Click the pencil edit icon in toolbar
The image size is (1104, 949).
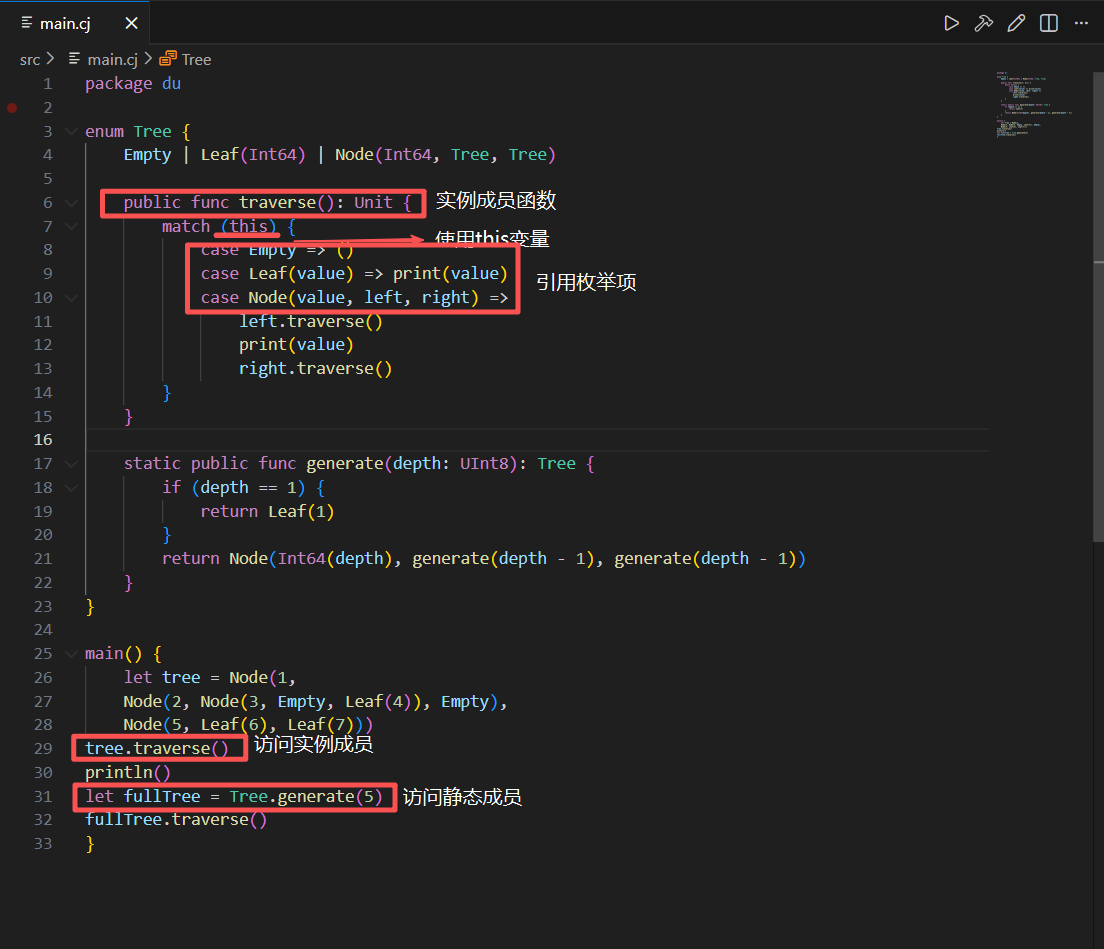tap(1016, 23)
